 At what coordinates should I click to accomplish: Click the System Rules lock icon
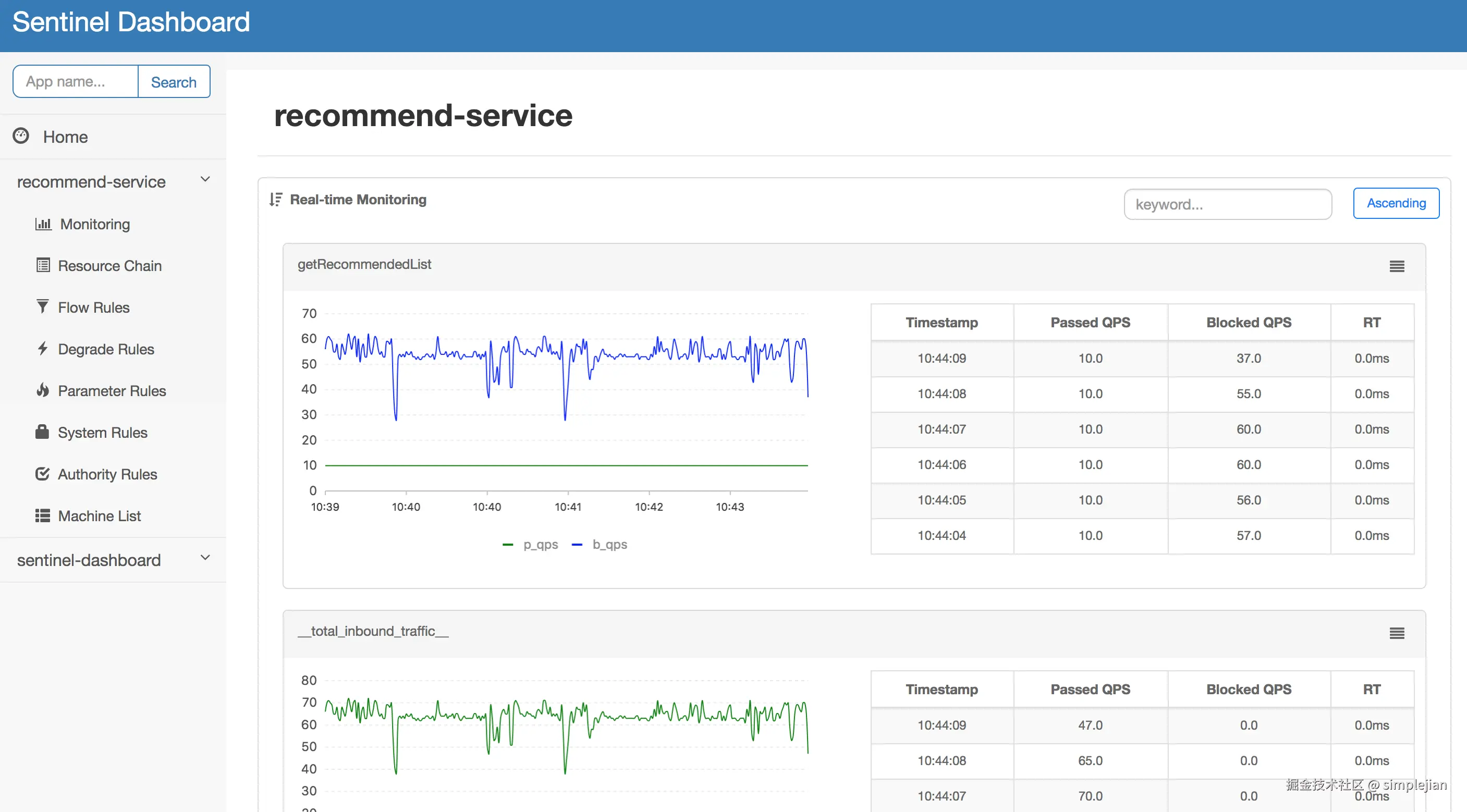click(x=42, y=432)
